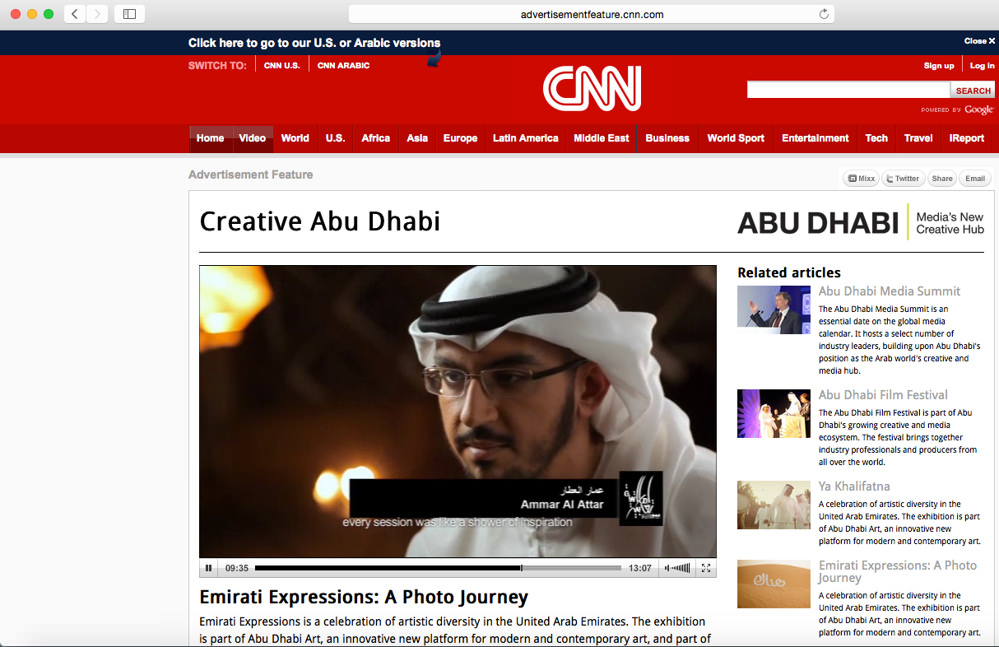Click the Abu Dhabi Media Summit thumbnail
Viewport: 999px width, 647px height.
(x=773, y=309)
